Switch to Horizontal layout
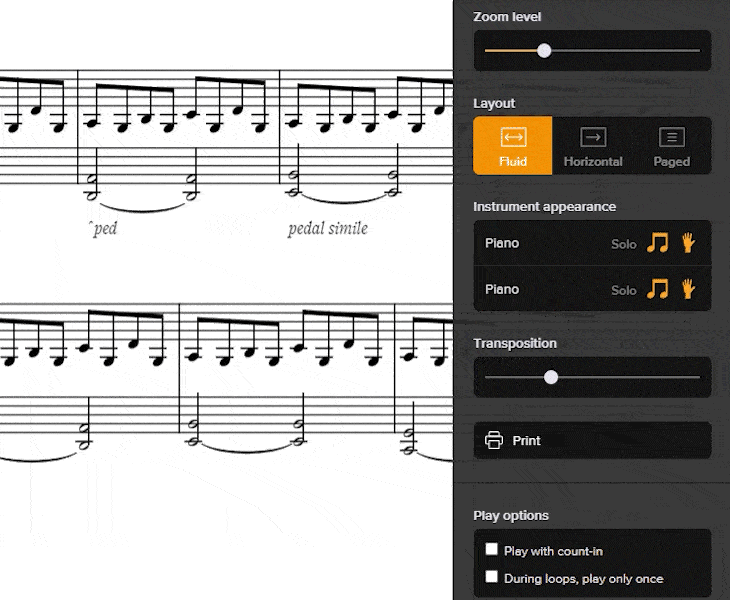Screen dimensions: 730x600 pos(593,146)
